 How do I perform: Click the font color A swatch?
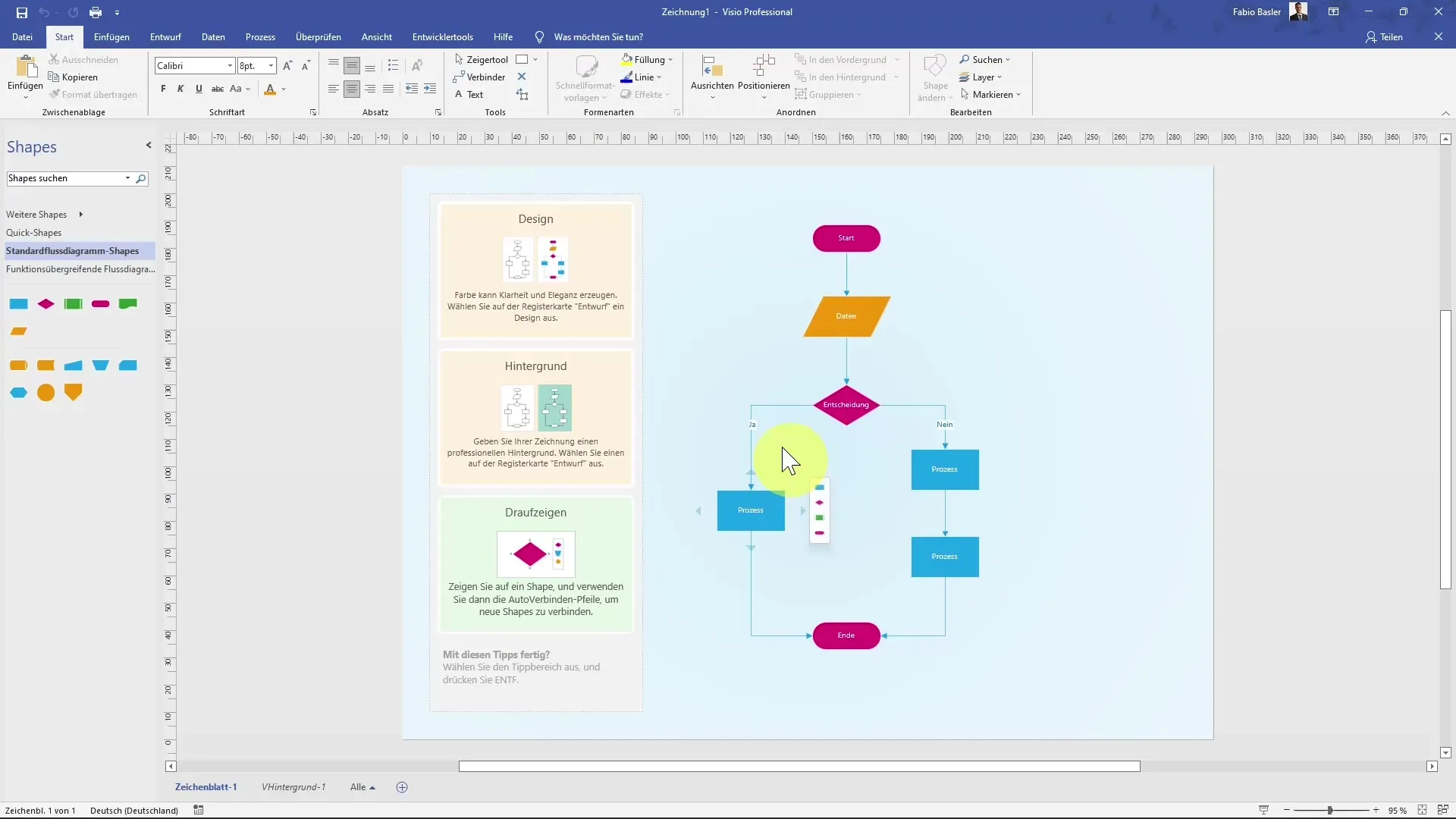pos(270,89)
